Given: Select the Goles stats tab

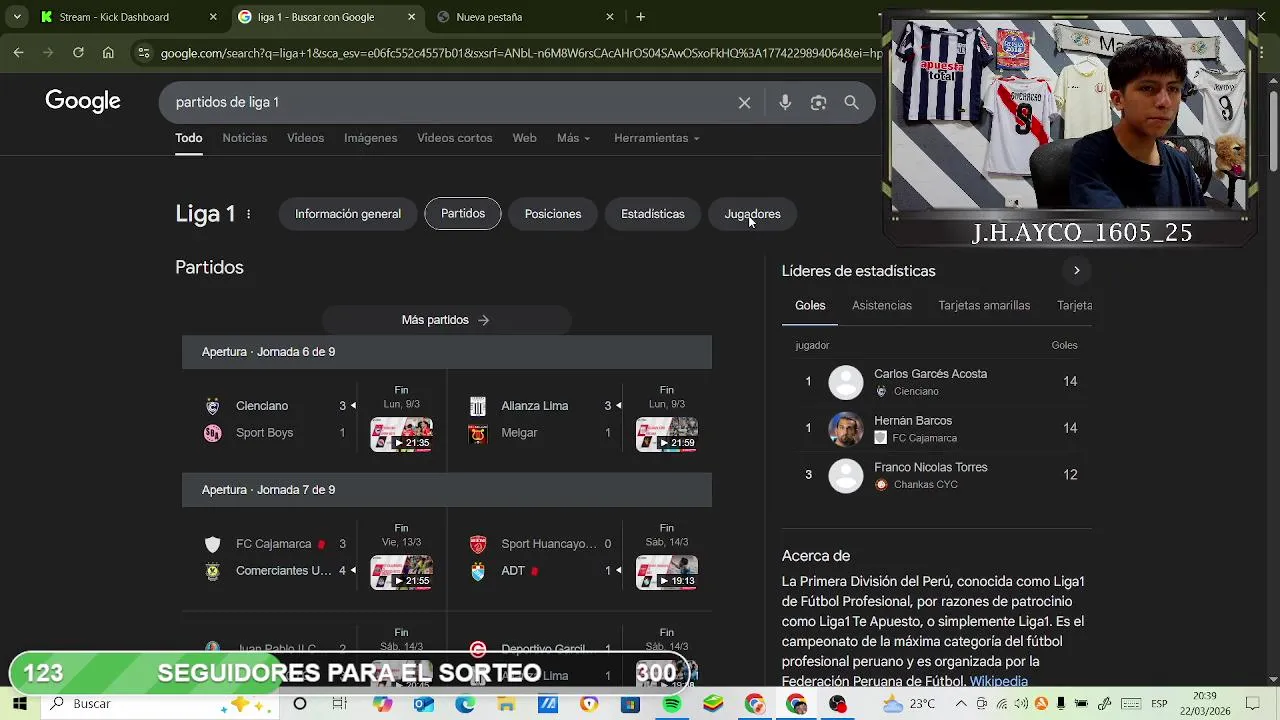Looking at the screenshot, I should click(810, 306).
